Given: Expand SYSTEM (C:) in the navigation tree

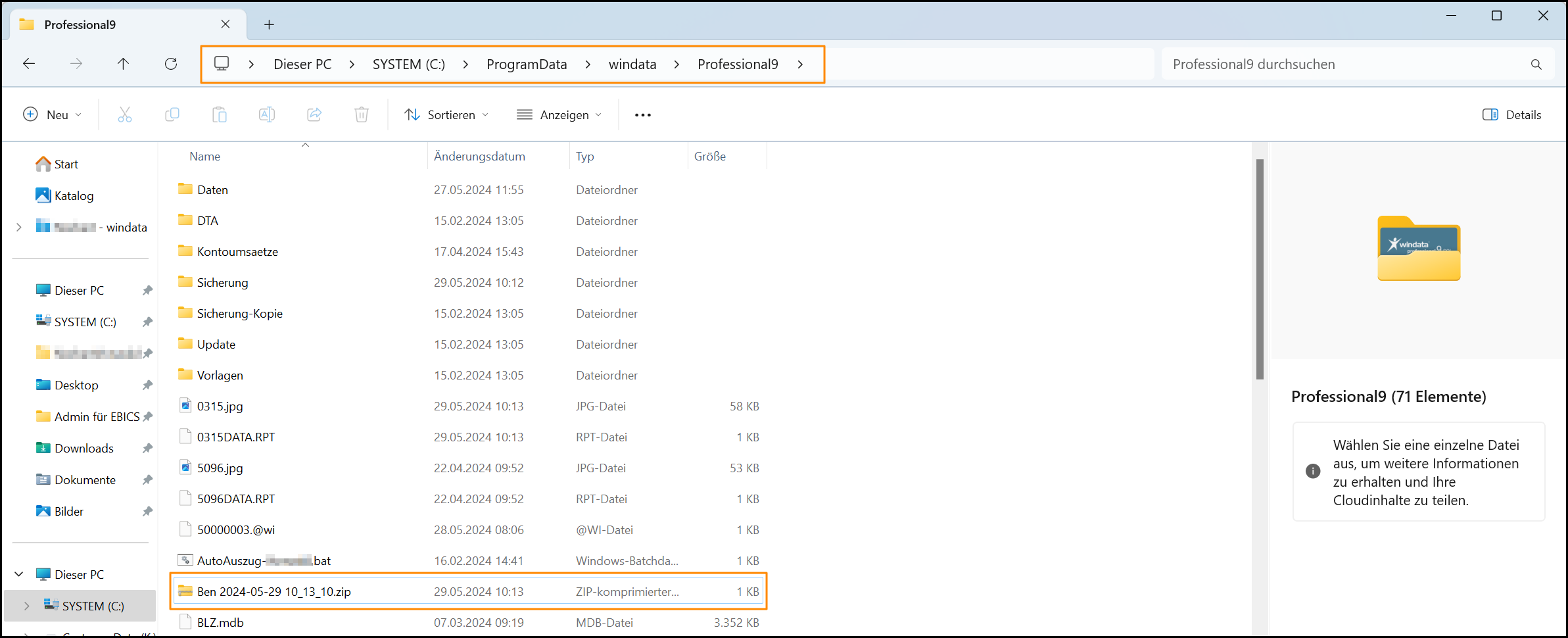Looking at the screenshot, I should pos(27,606).
